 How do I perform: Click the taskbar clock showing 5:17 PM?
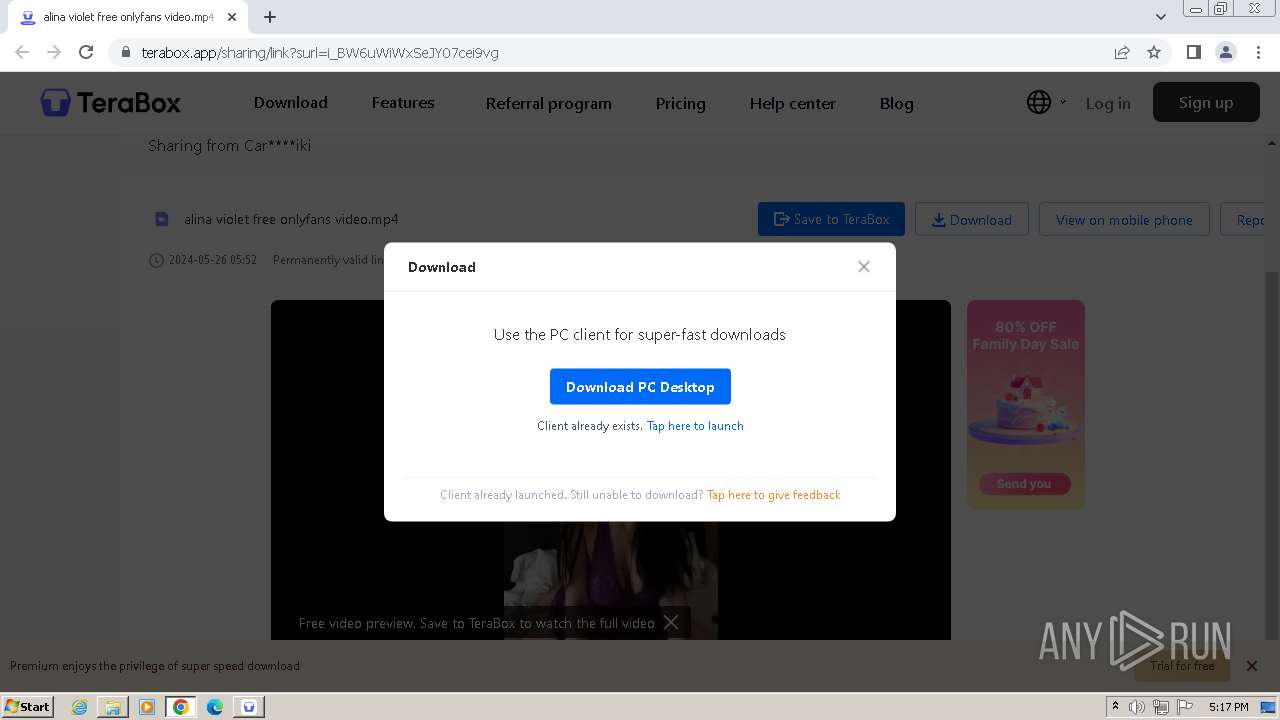[1228, 707]
